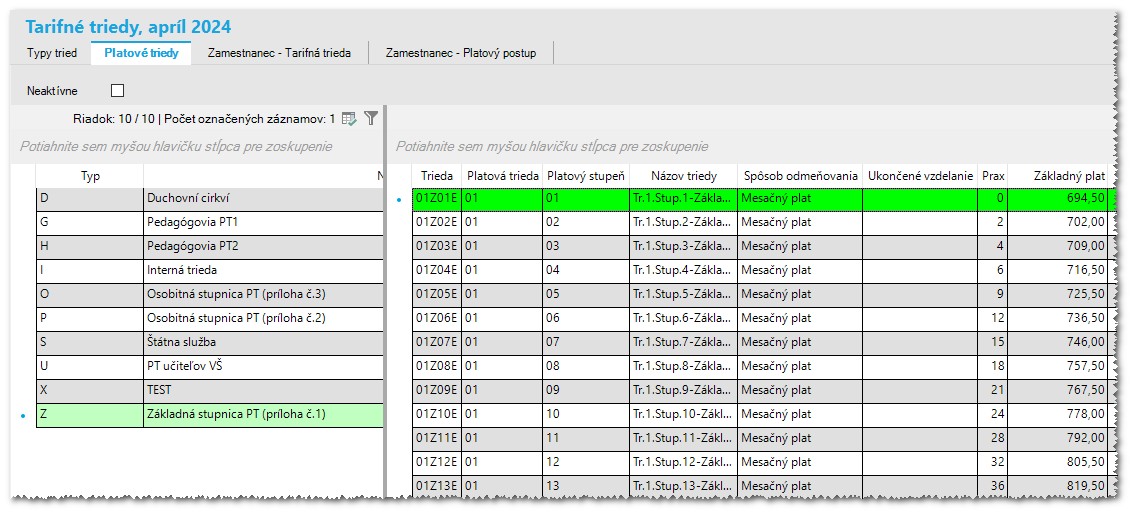Click the Názov triedy column header
This screenshot has height=516, width=1135.
click(x=683, y=176)
